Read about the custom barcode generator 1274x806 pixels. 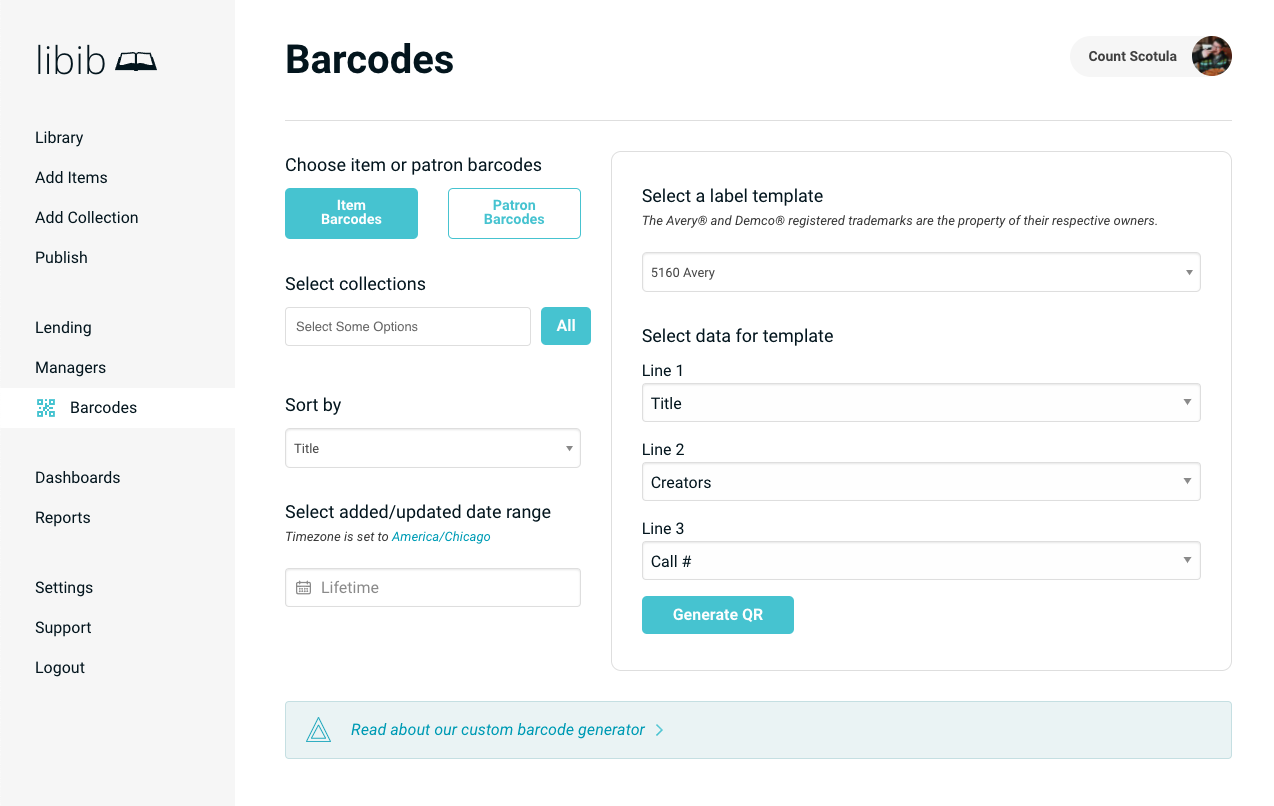[497, 729]
